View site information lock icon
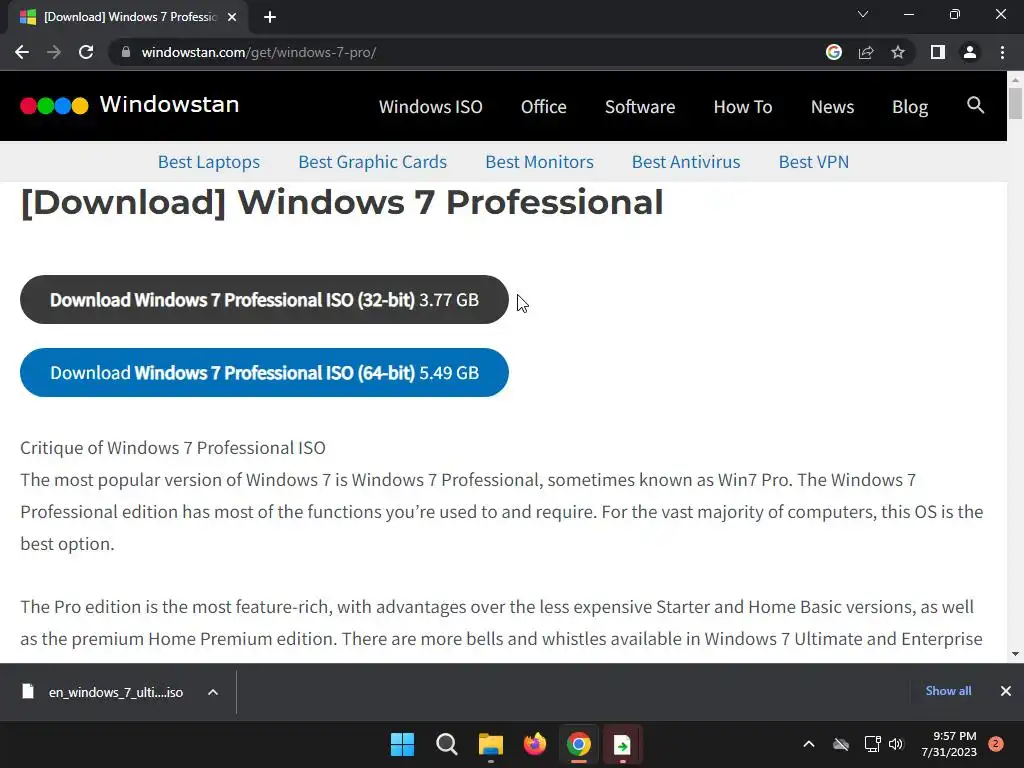The height and width of the screenshot is (768, 1024). (x=126, y=52)
